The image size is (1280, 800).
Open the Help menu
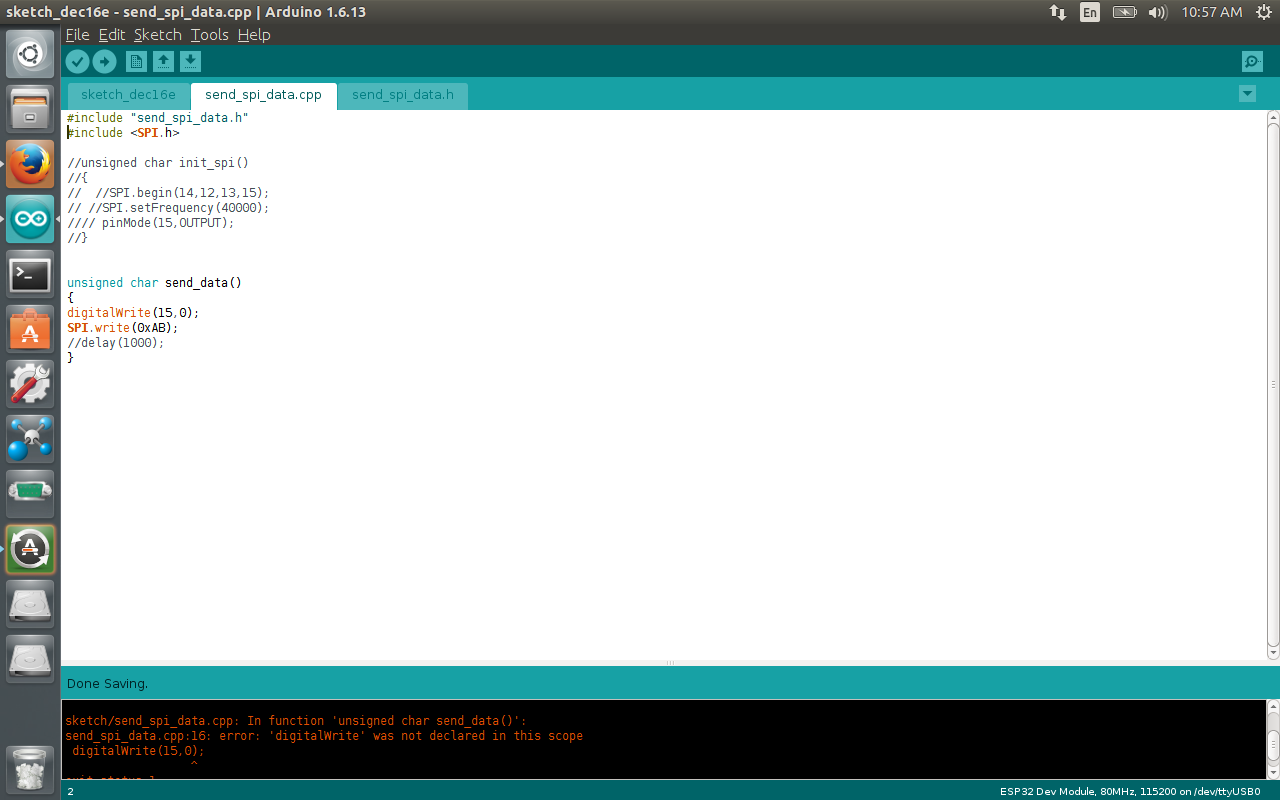coord(254,35)
